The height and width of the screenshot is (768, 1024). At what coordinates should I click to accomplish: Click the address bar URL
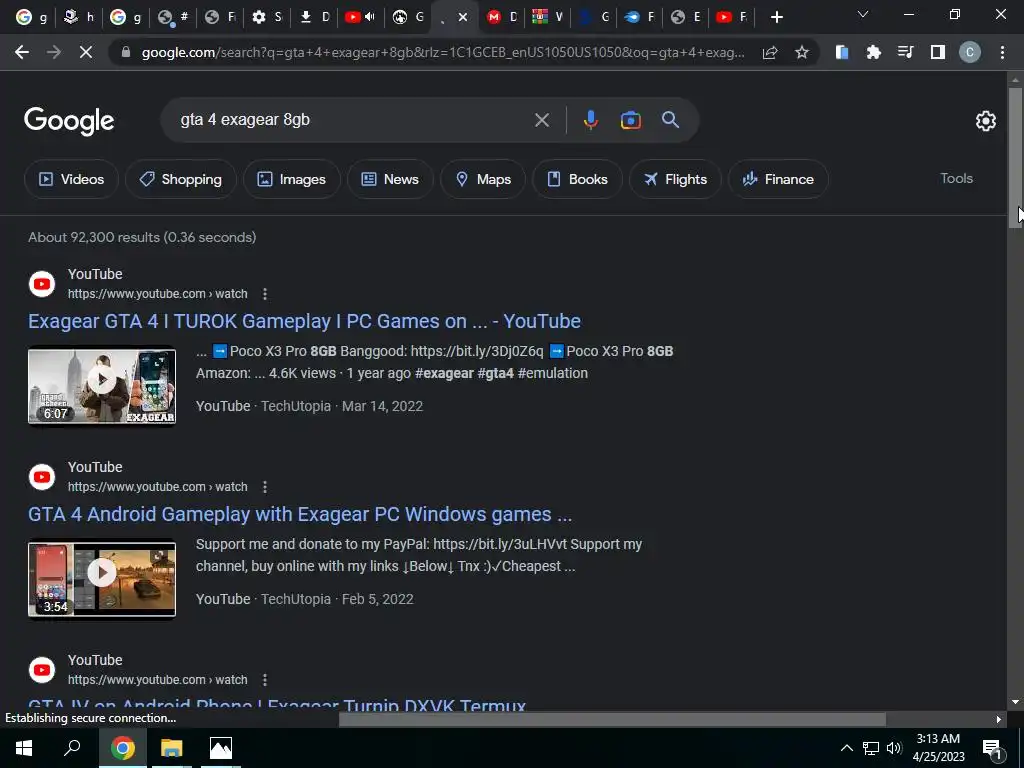(x=443, y=52)
